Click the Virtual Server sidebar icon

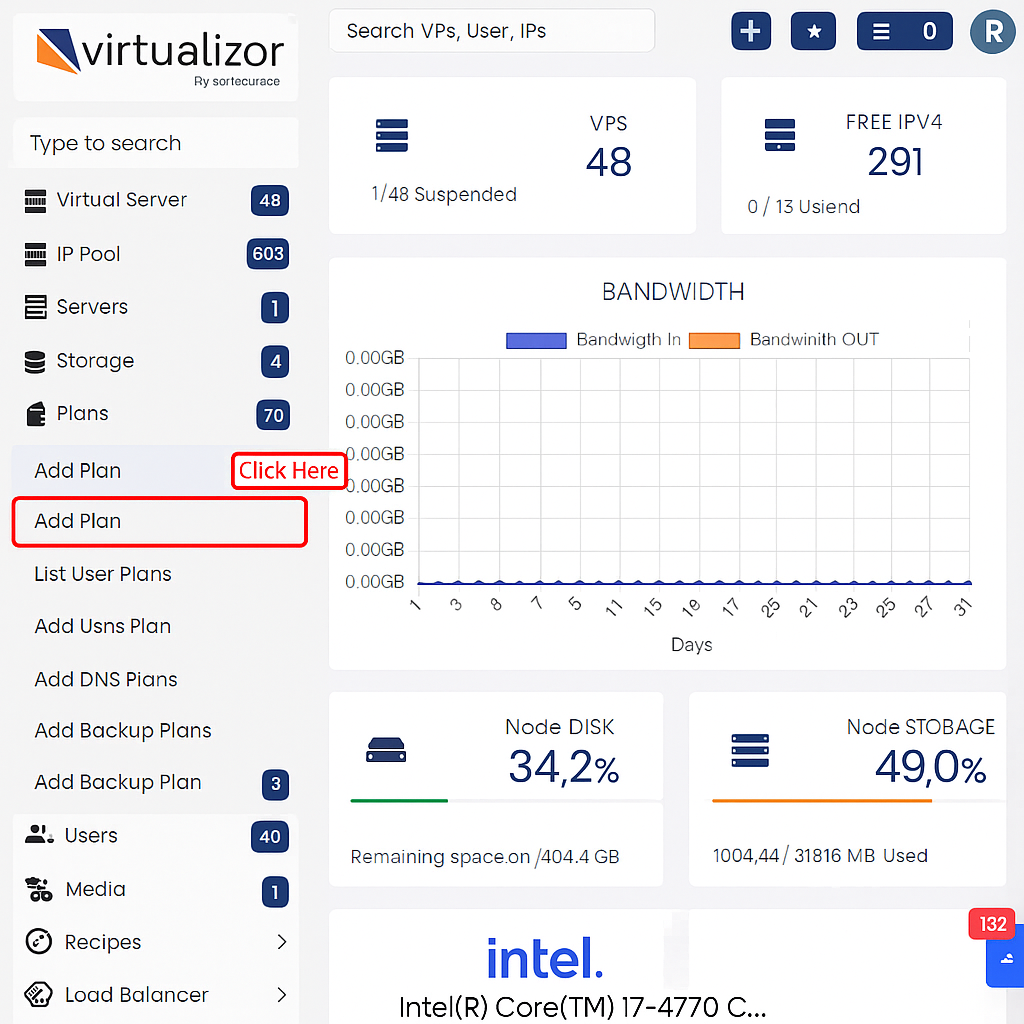[x=36, y=200]
